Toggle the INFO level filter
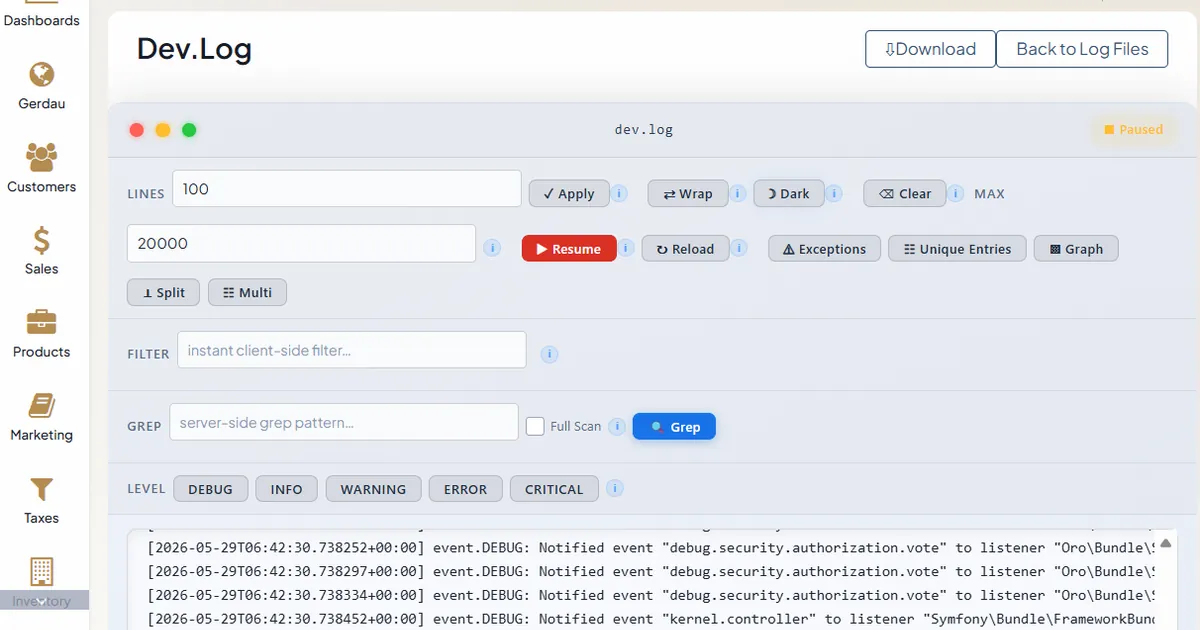Viewport: 1200px width, 630px height. (286, 489)
